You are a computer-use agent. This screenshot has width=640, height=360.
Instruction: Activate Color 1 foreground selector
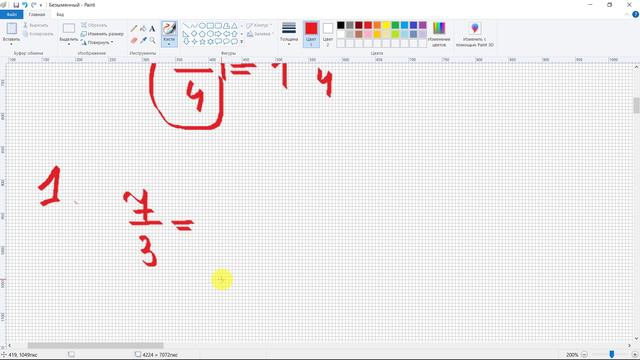point(311,34)
